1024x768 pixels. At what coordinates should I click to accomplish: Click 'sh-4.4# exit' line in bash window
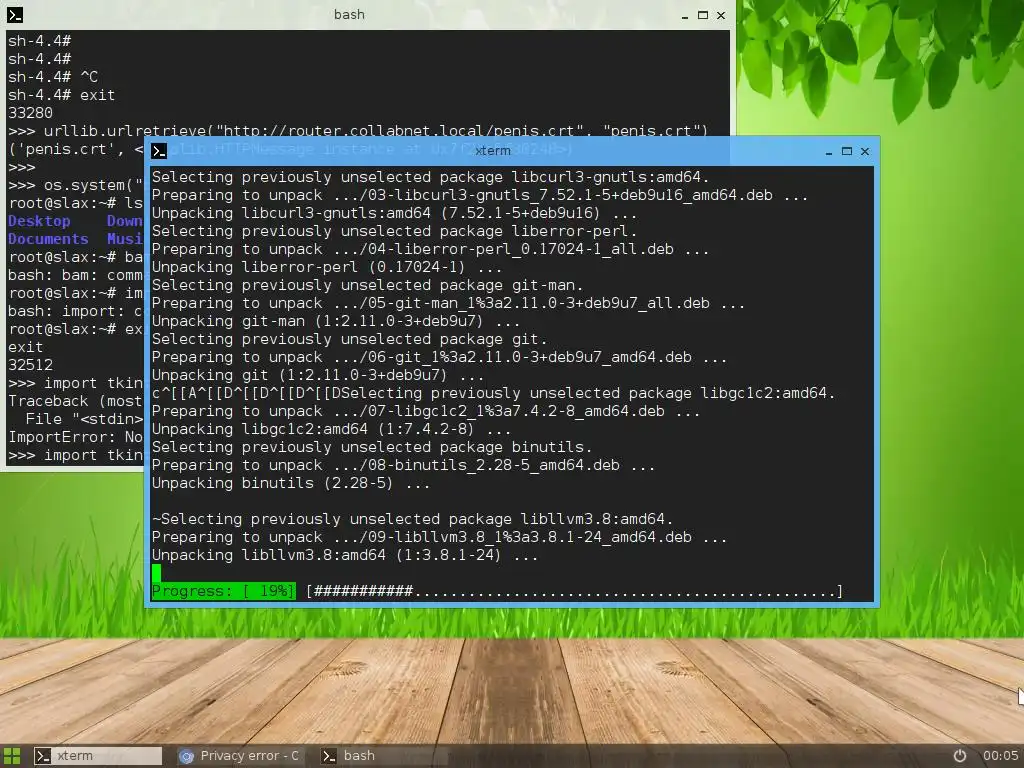61,95
